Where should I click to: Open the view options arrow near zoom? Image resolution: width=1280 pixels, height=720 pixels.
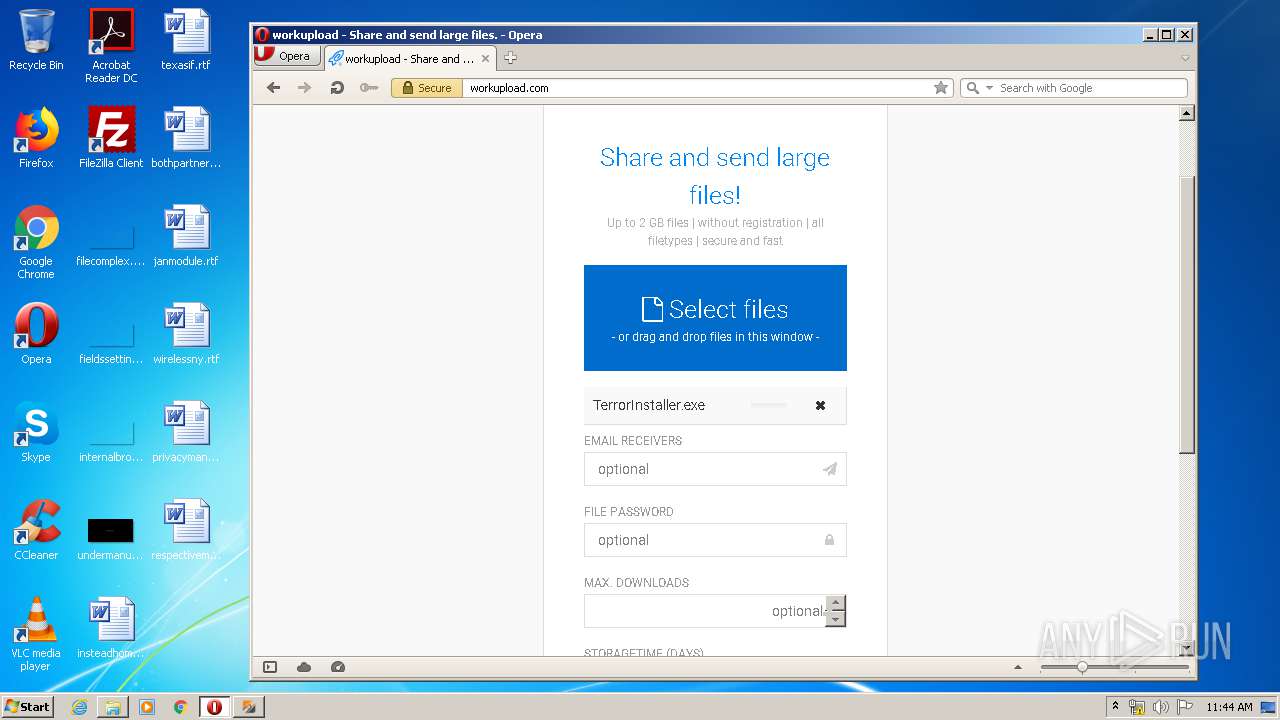(1018, 667)
